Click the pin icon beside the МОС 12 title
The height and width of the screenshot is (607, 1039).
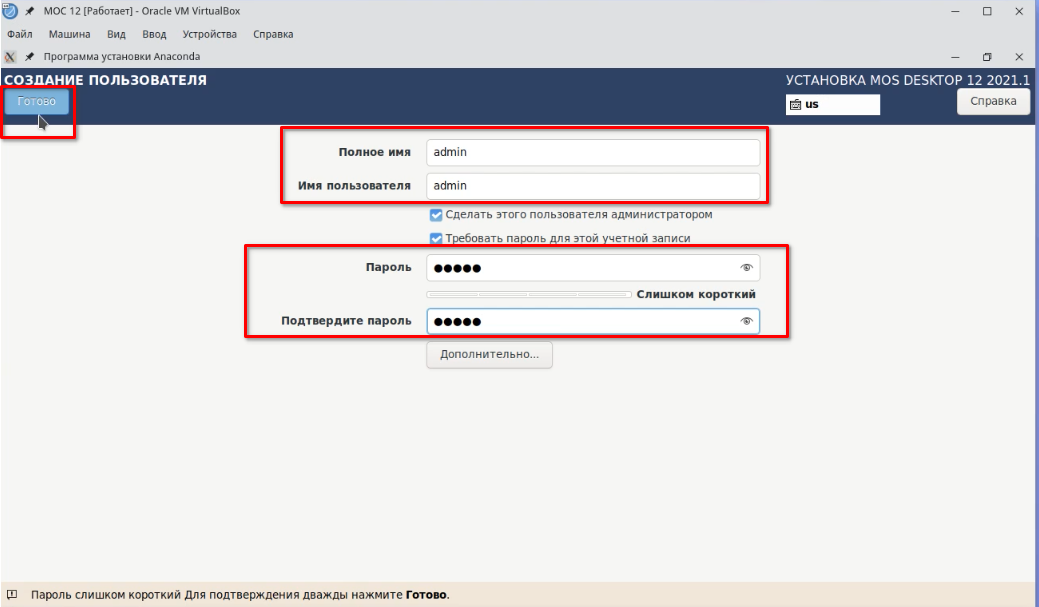pos(30,11)
